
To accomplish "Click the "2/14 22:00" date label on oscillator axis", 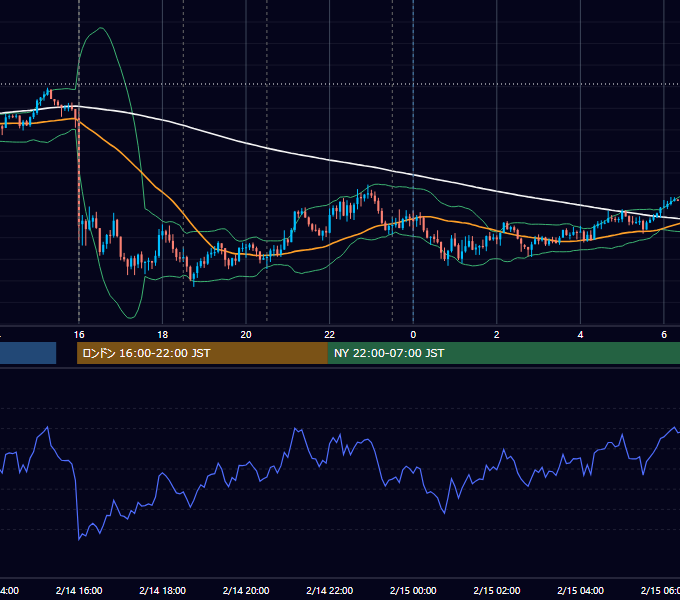I will click(330, 590).
